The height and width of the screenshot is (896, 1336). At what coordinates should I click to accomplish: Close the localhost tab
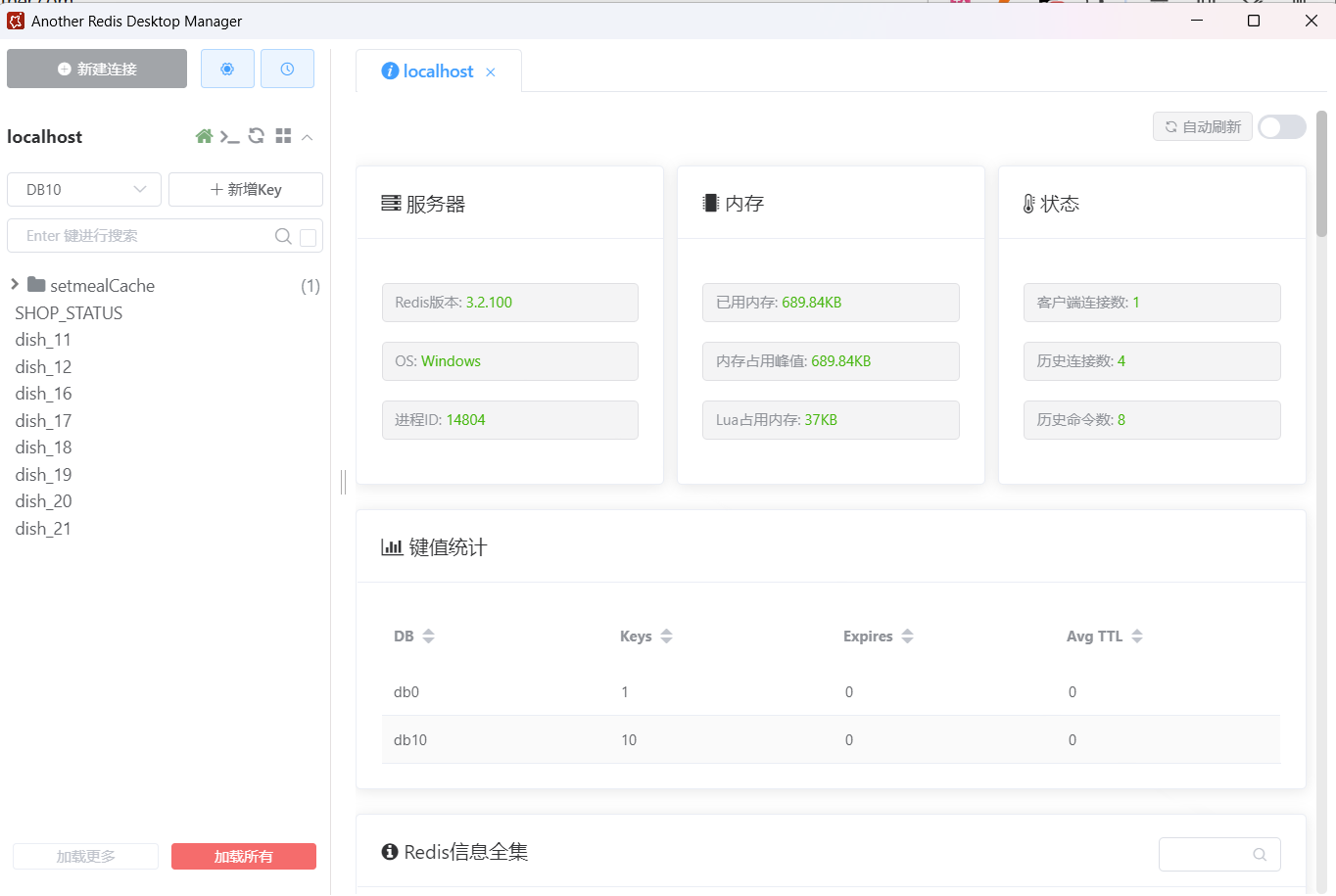[x=491, y=72]
